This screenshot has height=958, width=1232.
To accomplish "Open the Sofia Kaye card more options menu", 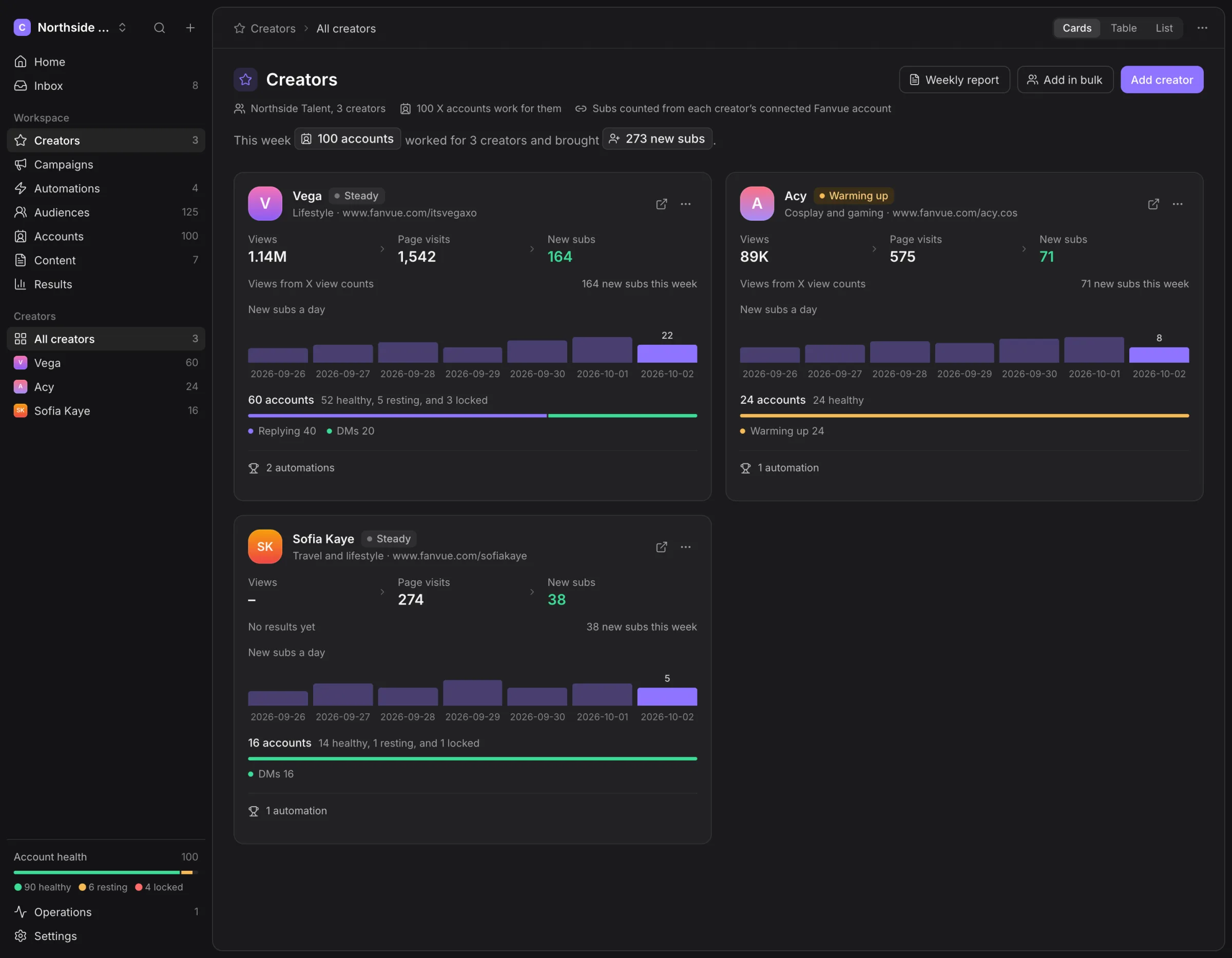I will (685, 547).
